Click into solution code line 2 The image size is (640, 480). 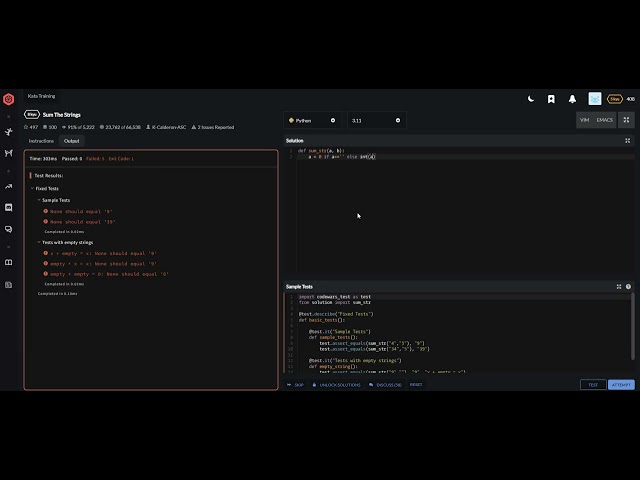pos(465,157)
